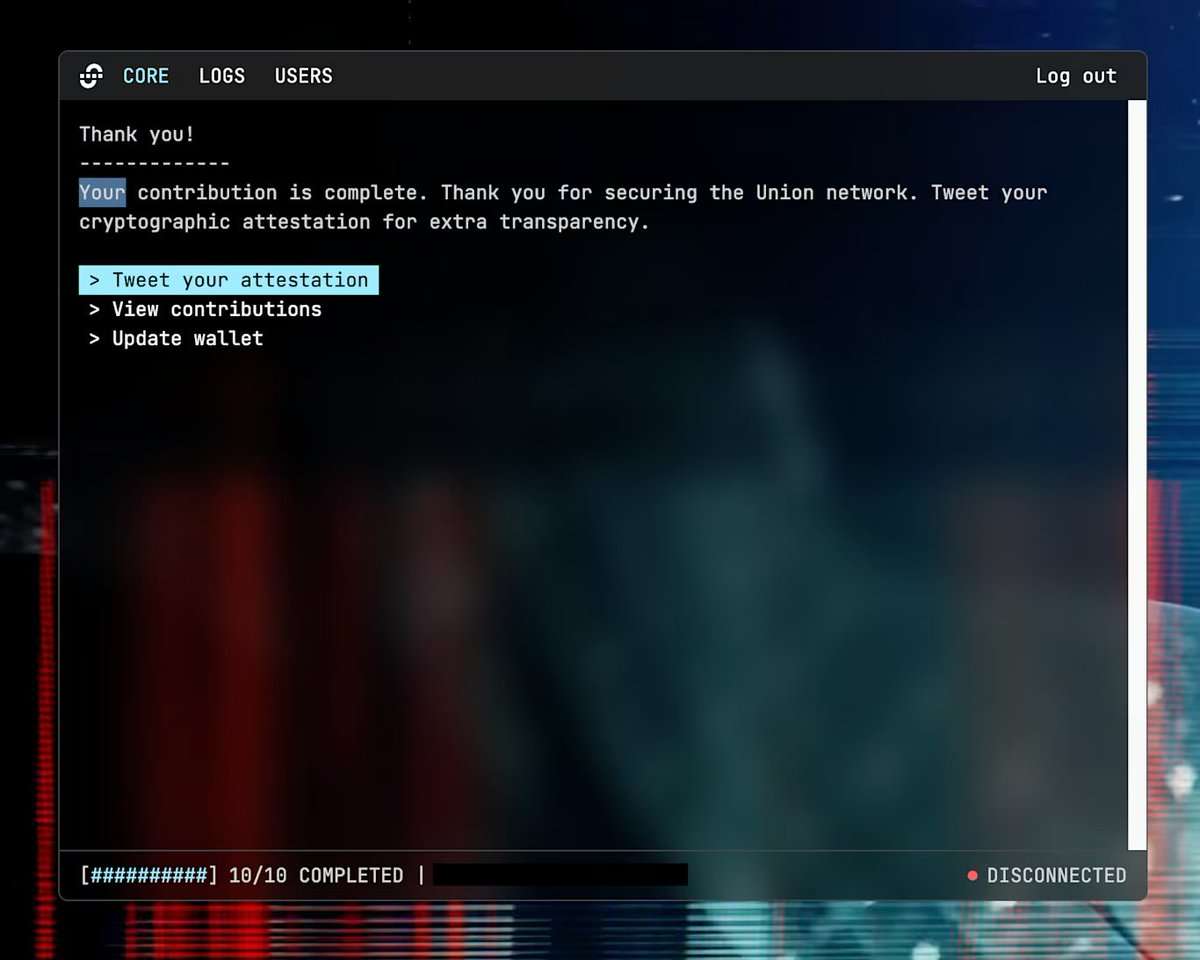Click the DISCONNECTED status indicator

click(1046, 875)
